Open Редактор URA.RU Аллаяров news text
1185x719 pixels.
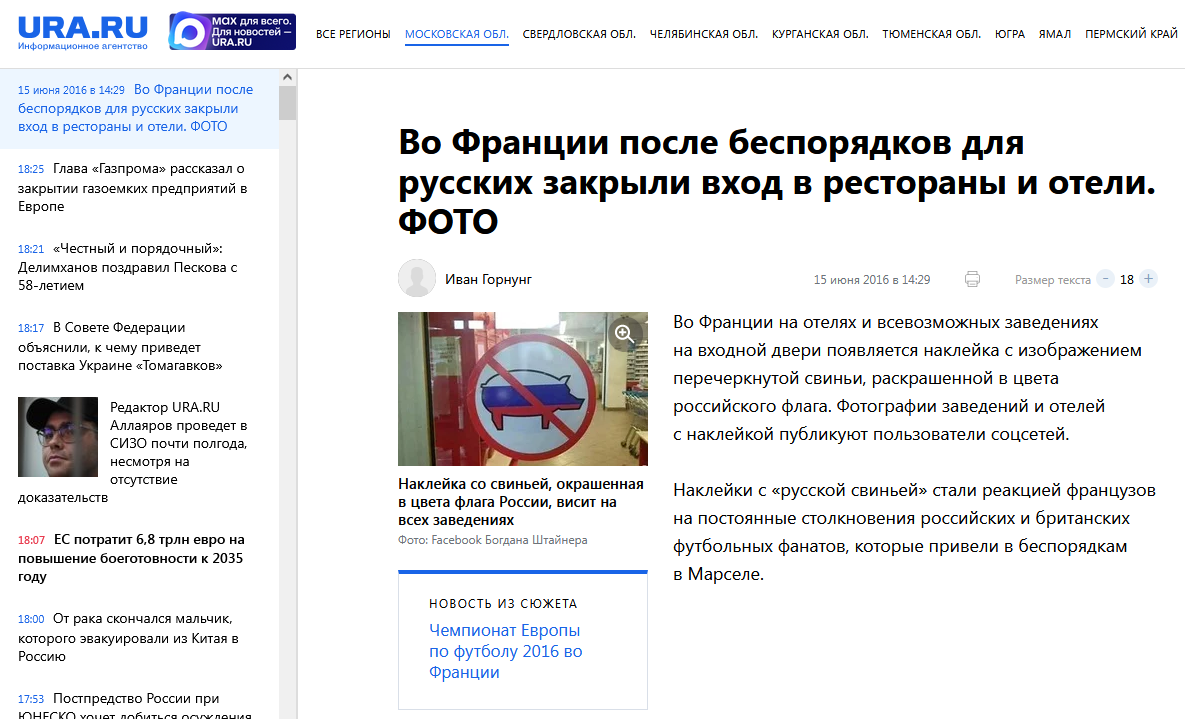point(179,443)
